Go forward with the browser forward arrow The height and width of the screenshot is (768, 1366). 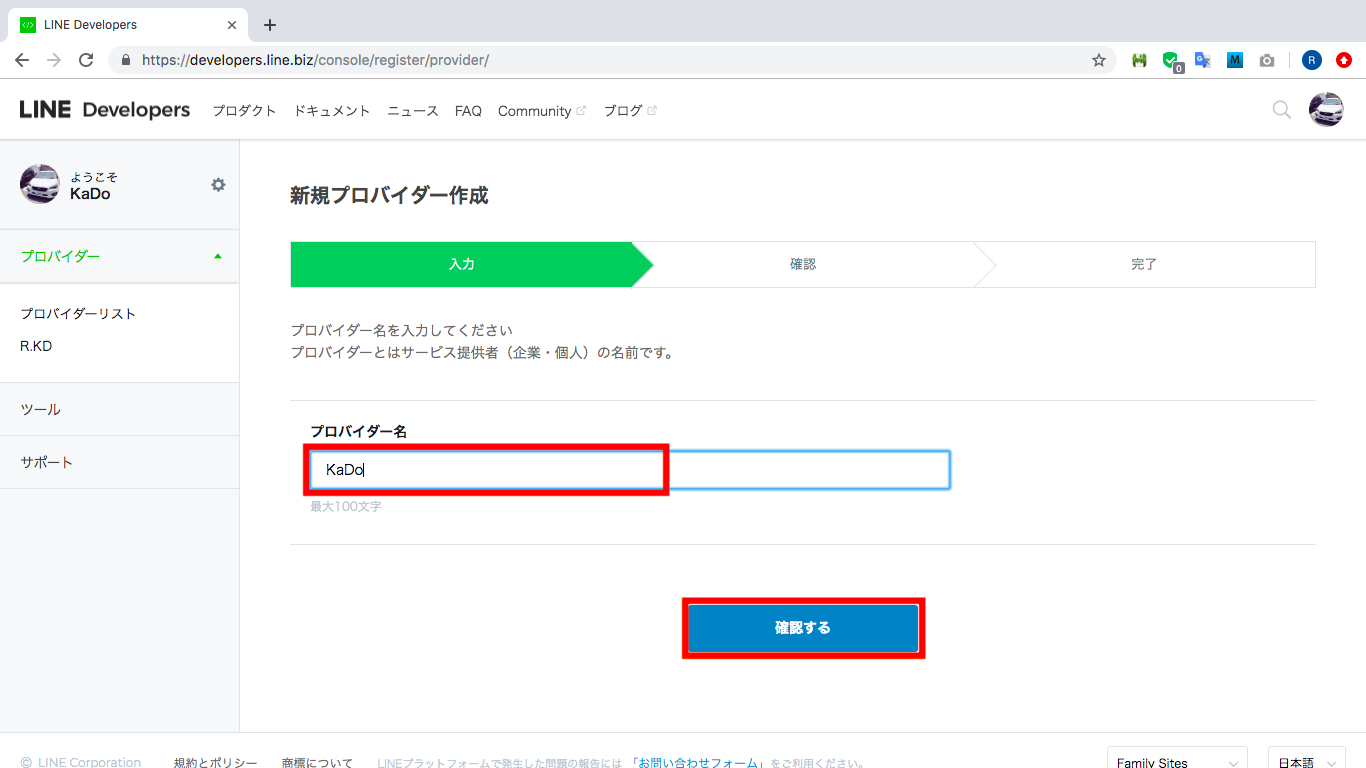pos(54,60)
